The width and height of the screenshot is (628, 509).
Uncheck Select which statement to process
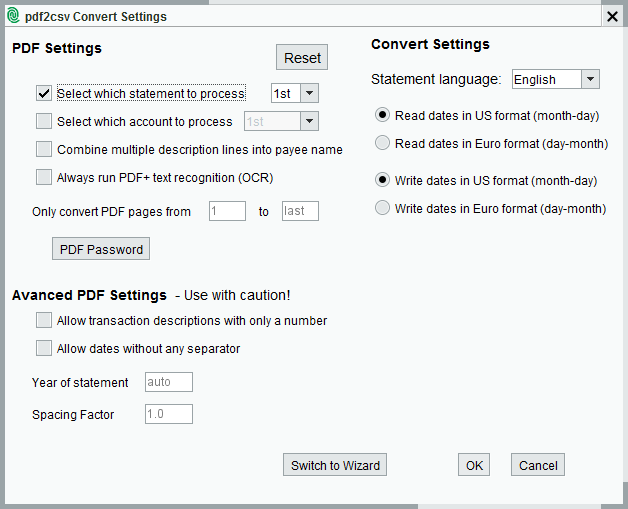44,93
